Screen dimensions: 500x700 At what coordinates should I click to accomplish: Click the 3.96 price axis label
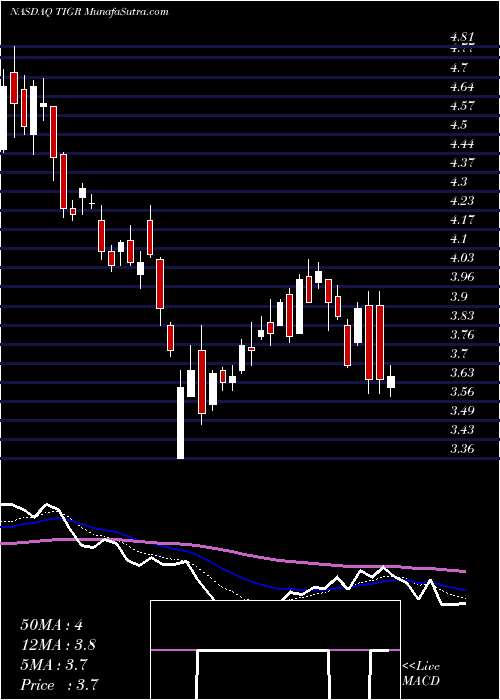(462, 277)
